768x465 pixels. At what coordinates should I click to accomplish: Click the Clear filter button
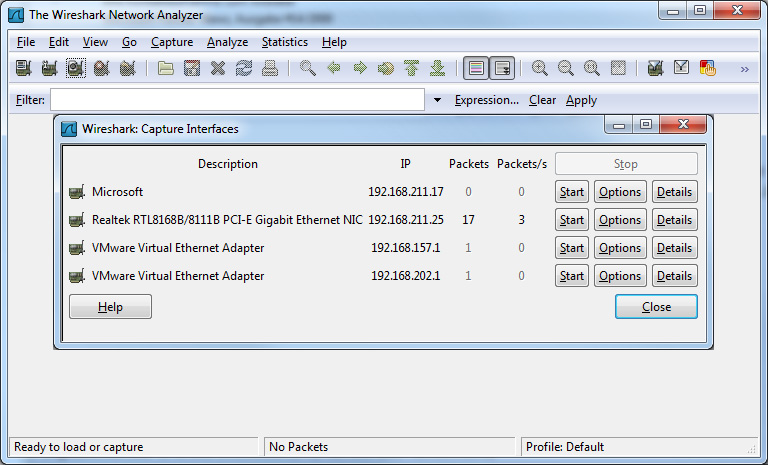[542, 100]
